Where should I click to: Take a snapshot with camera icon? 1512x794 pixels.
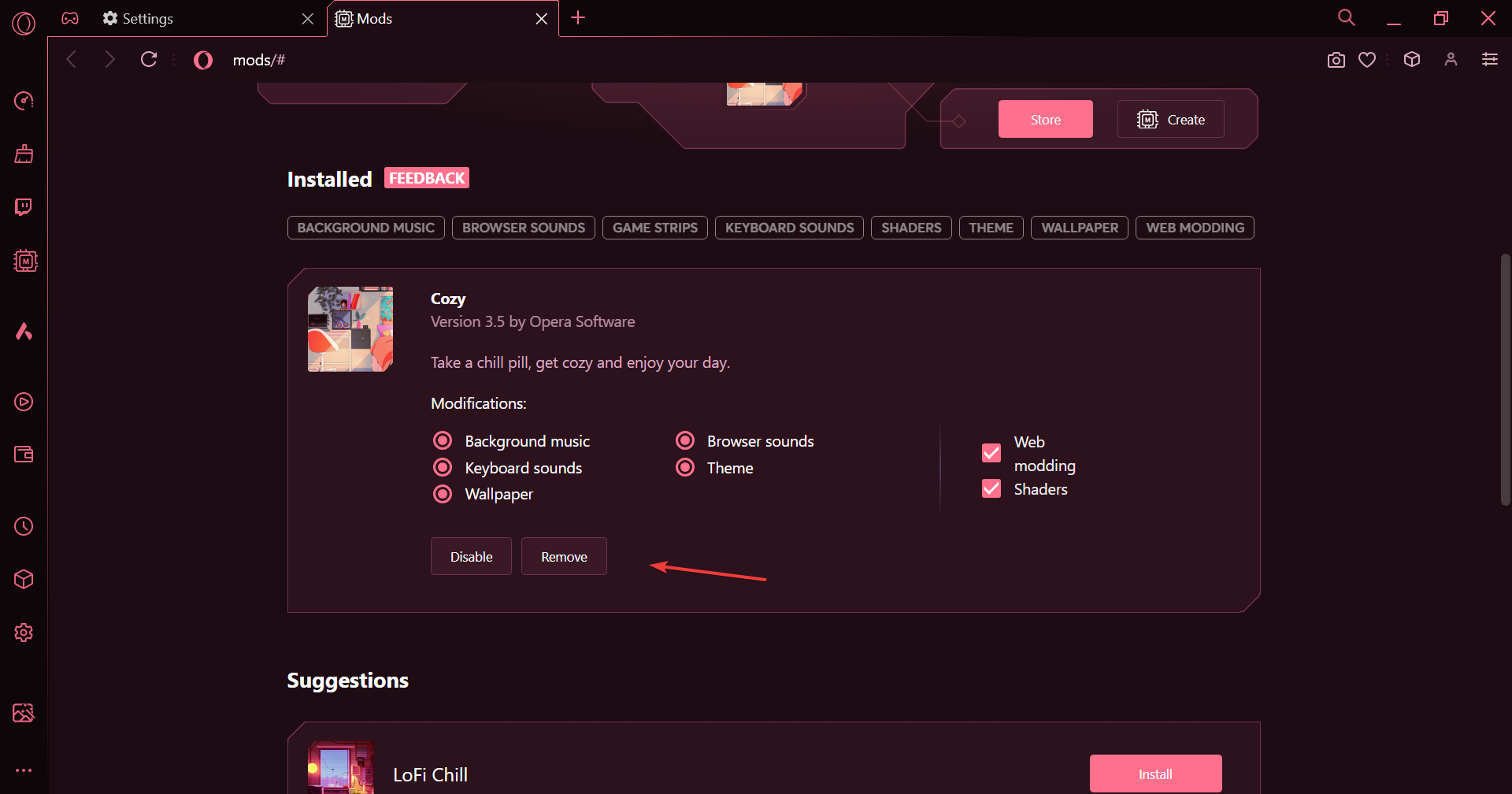(x=1336, y=60)
